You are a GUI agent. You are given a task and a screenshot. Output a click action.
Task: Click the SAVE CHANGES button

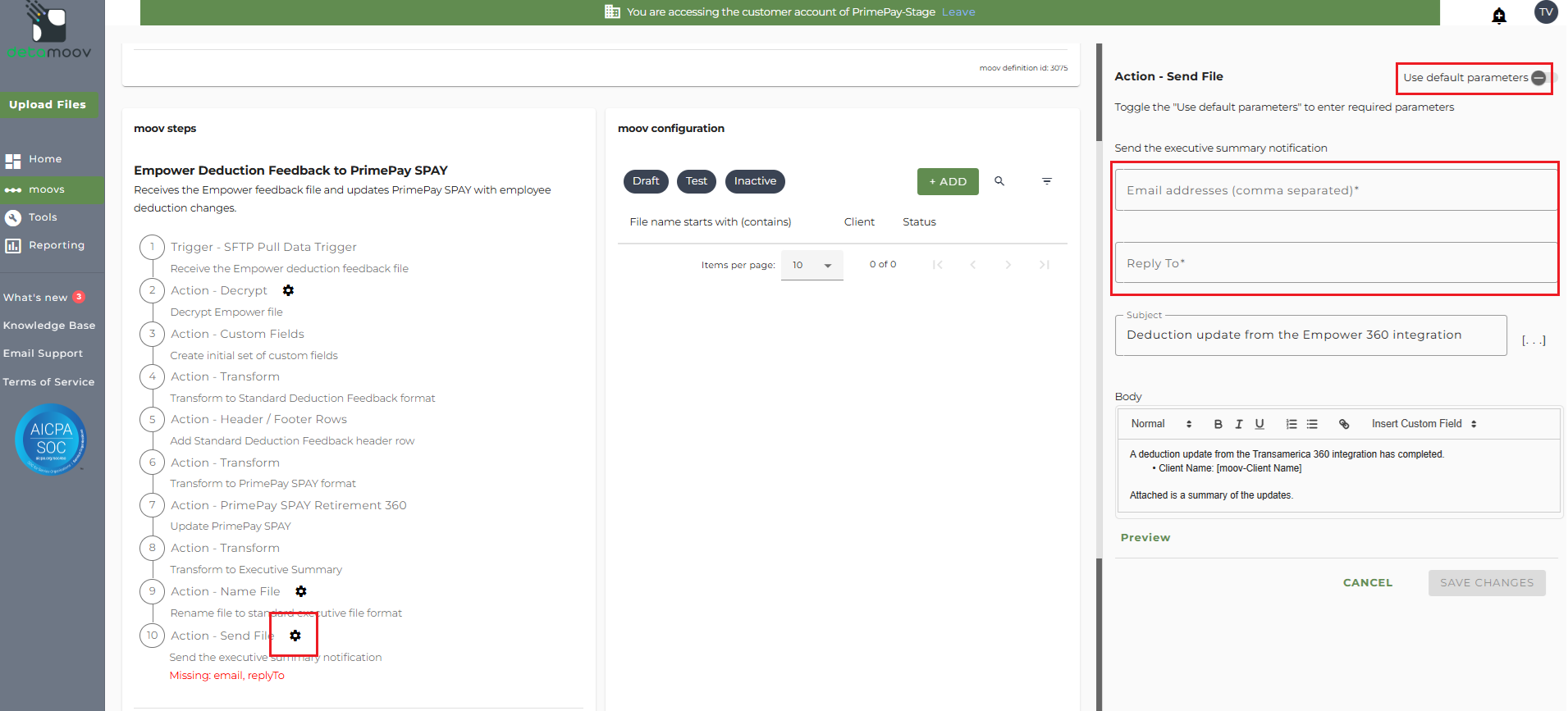(x=1487, y=583)
